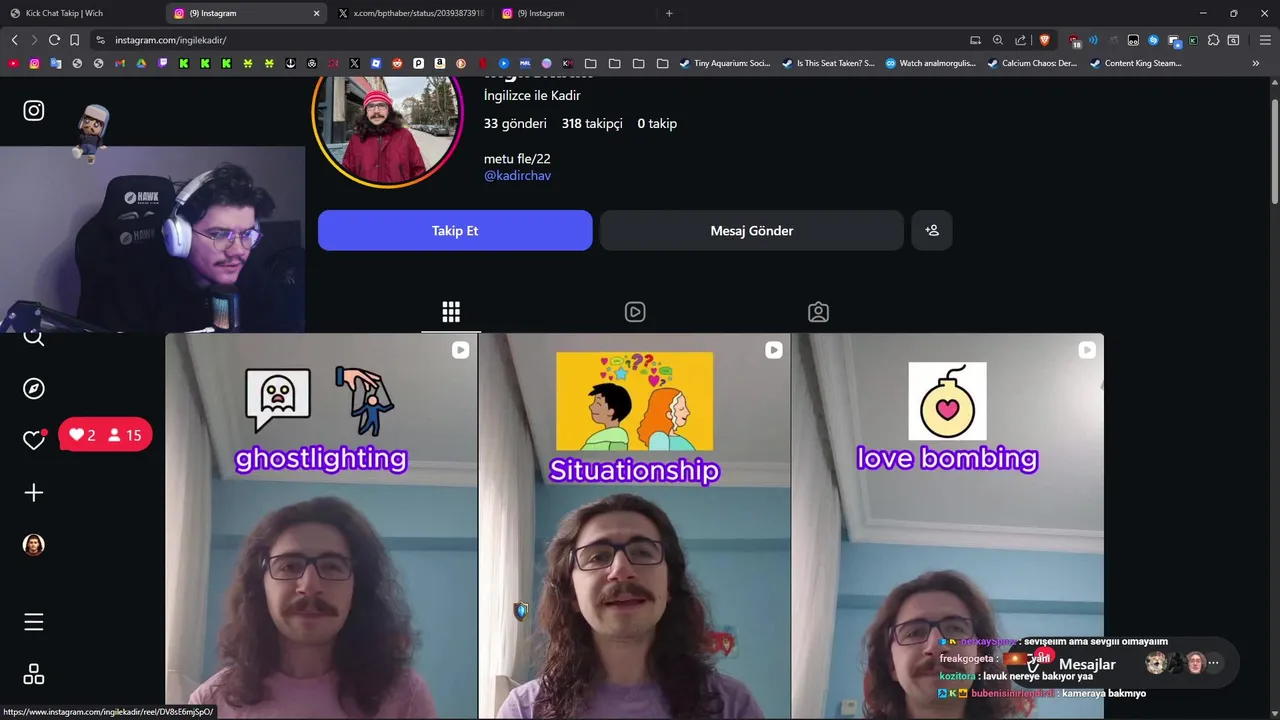Expand hidden bookmarks double-chevron
The width and height of the screenshot is (1280, 720).
(x=1256, y=63)
